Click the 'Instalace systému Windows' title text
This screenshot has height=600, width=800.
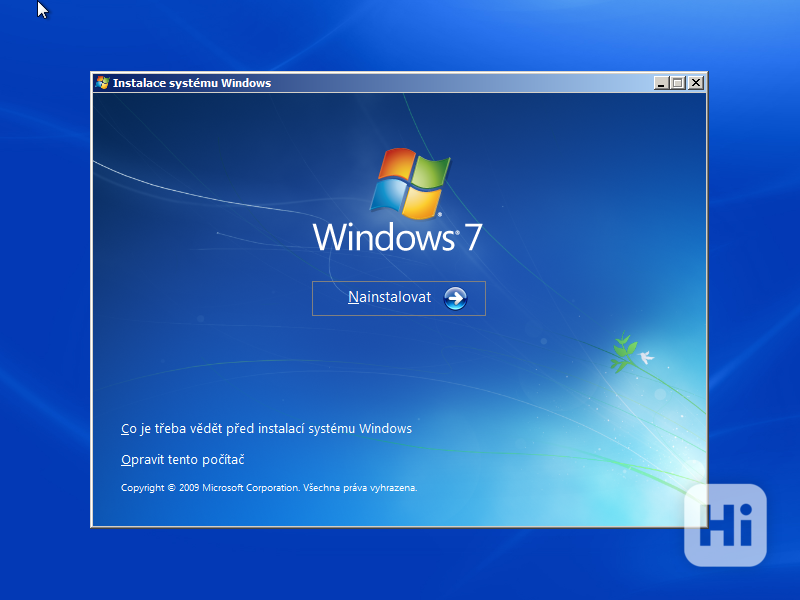point(192,83)
